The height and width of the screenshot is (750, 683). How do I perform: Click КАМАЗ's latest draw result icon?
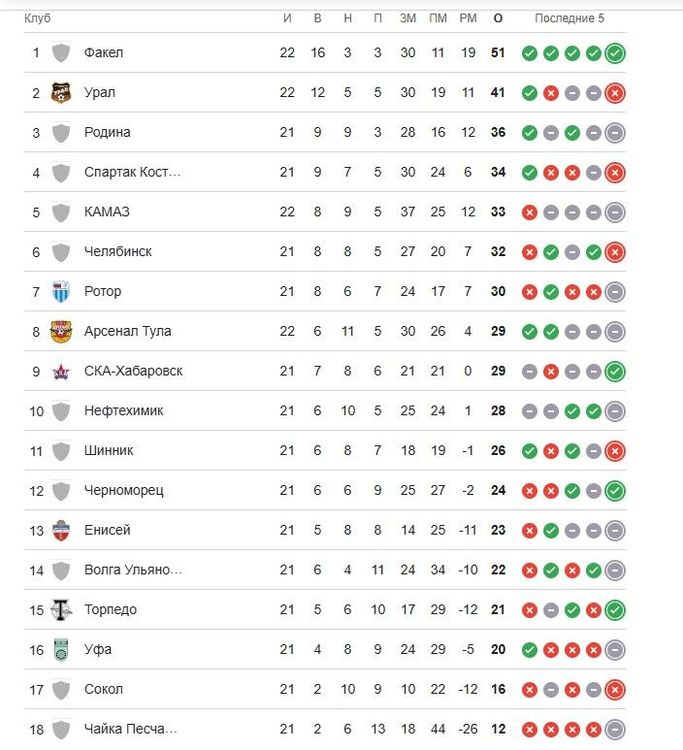(x=615, y=212)
